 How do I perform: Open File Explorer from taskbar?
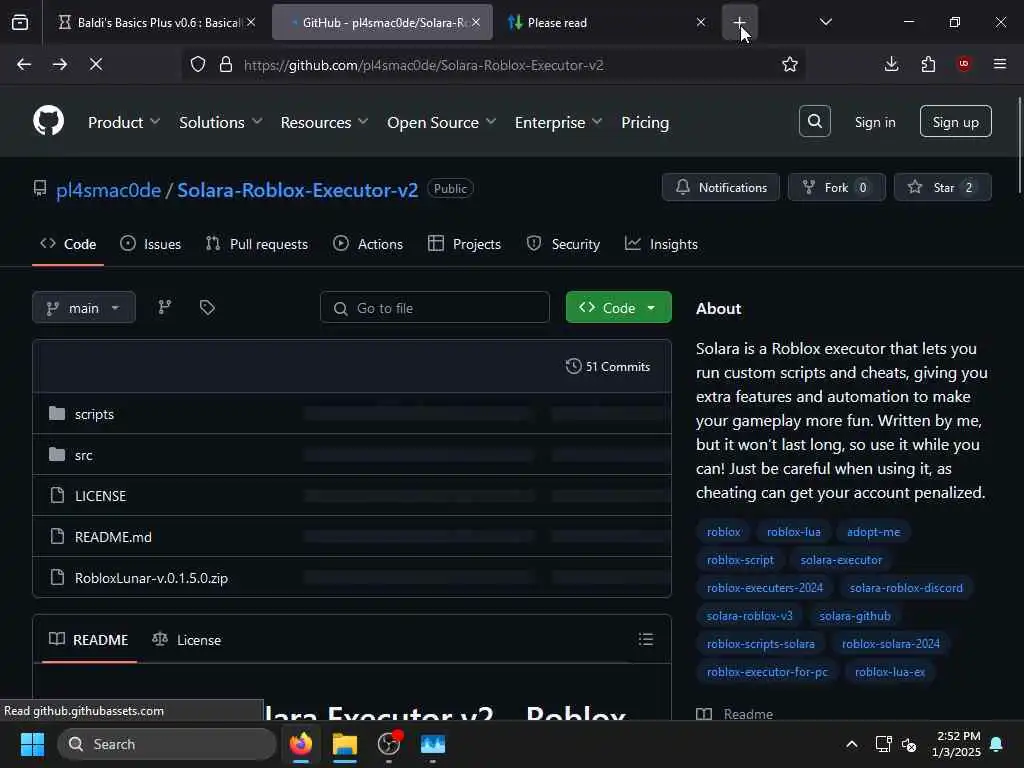(x=344, y=744)
